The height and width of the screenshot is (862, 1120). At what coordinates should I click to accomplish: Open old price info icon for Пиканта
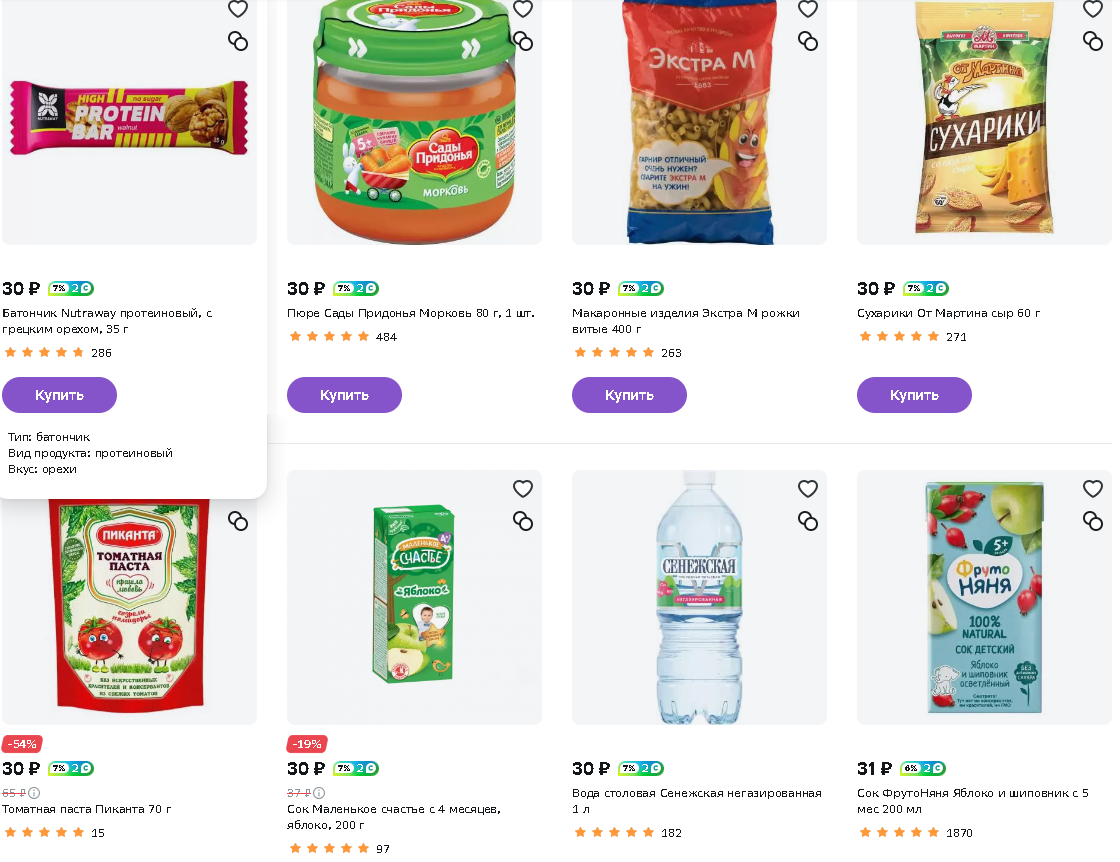(34, 793)
